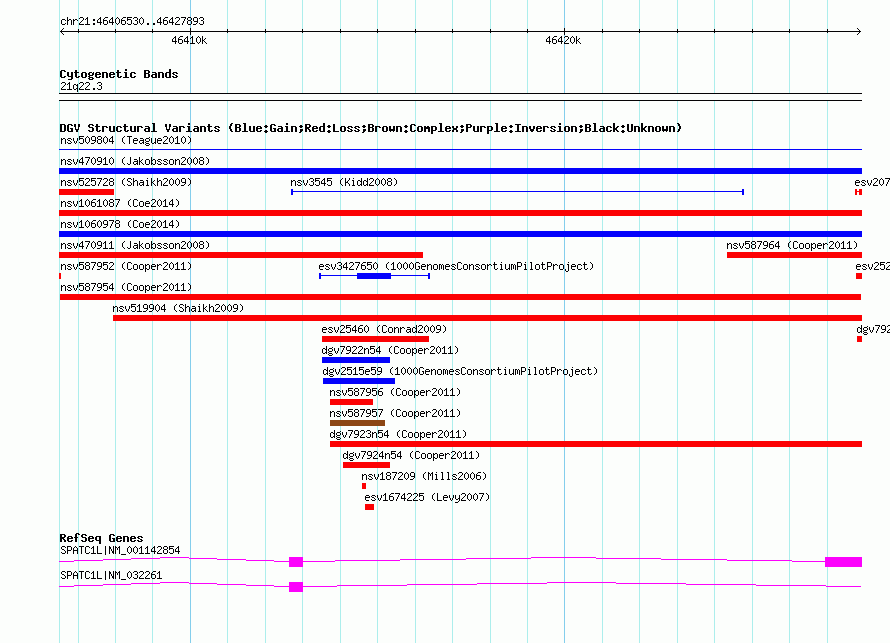
Task: Click the 46410k ruler tick label
Action: tap(189, 40)
